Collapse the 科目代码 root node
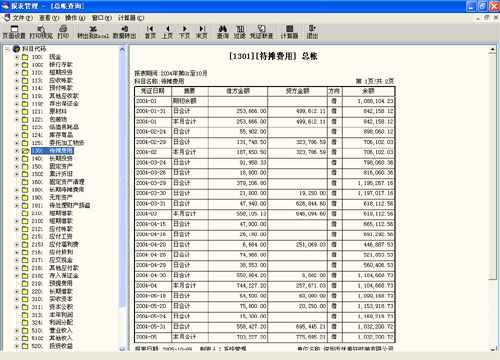This screenshot has height=360, width=500. 7,49
